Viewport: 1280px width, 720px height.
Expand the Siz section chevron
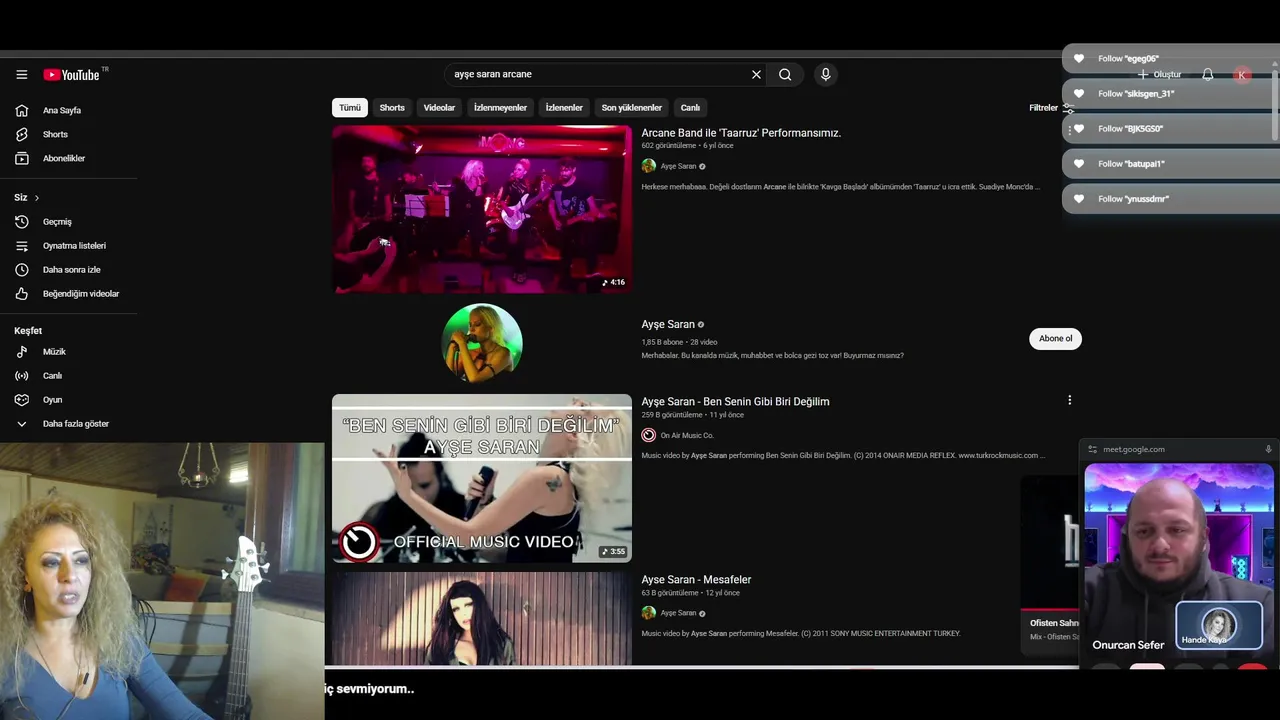(x=37, y=198)
